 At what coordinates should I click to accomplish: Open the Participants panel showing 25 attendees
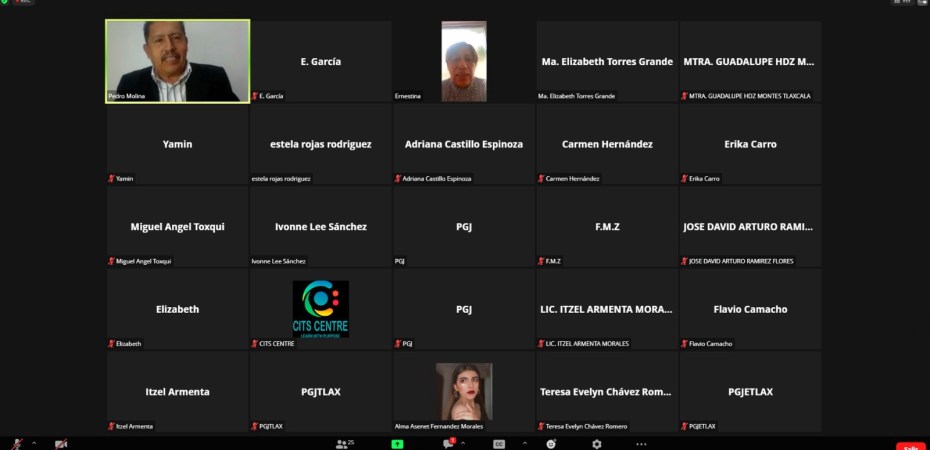[344, 444]
